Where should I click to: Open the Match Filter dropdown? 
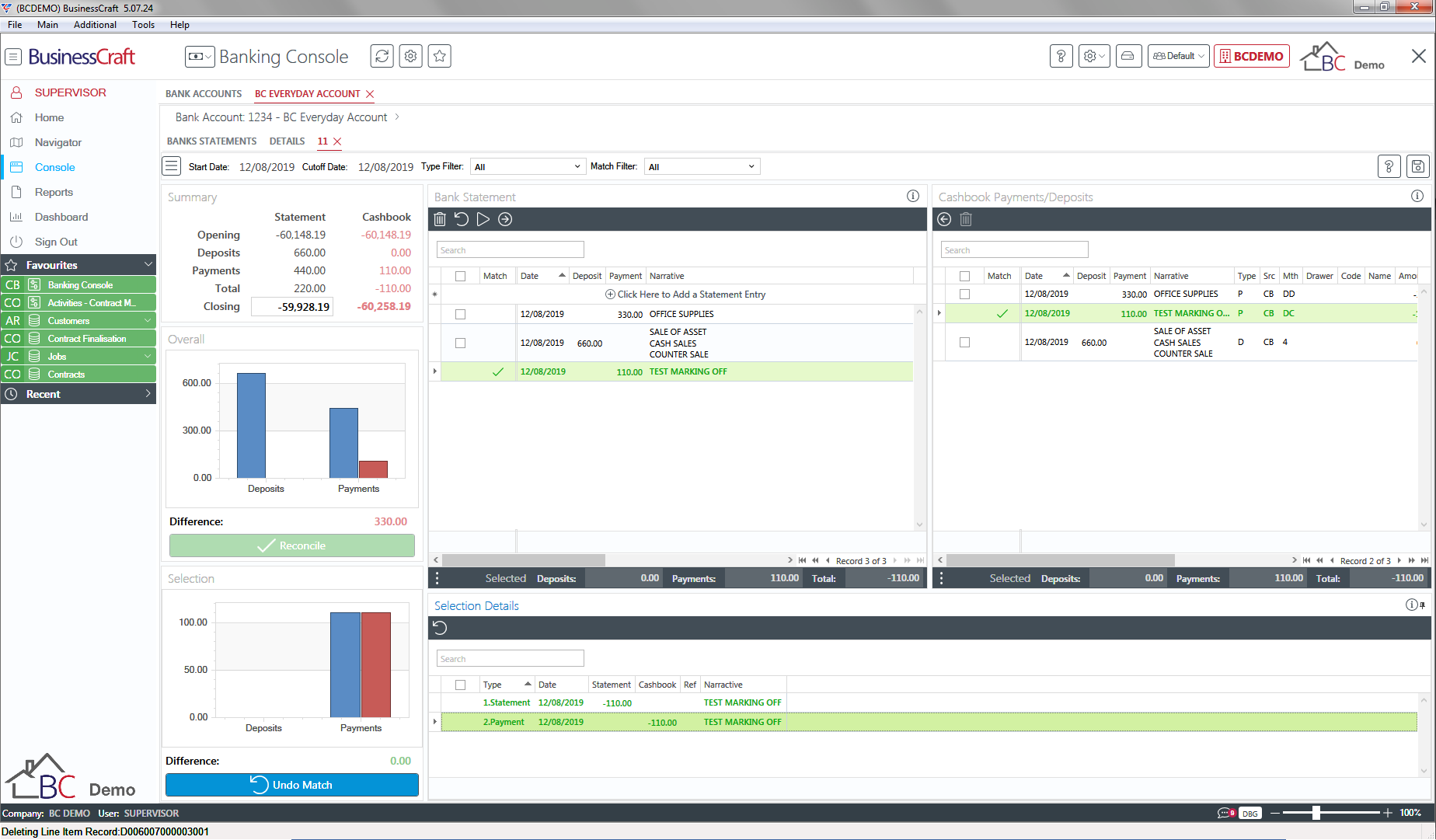[702, 166]
